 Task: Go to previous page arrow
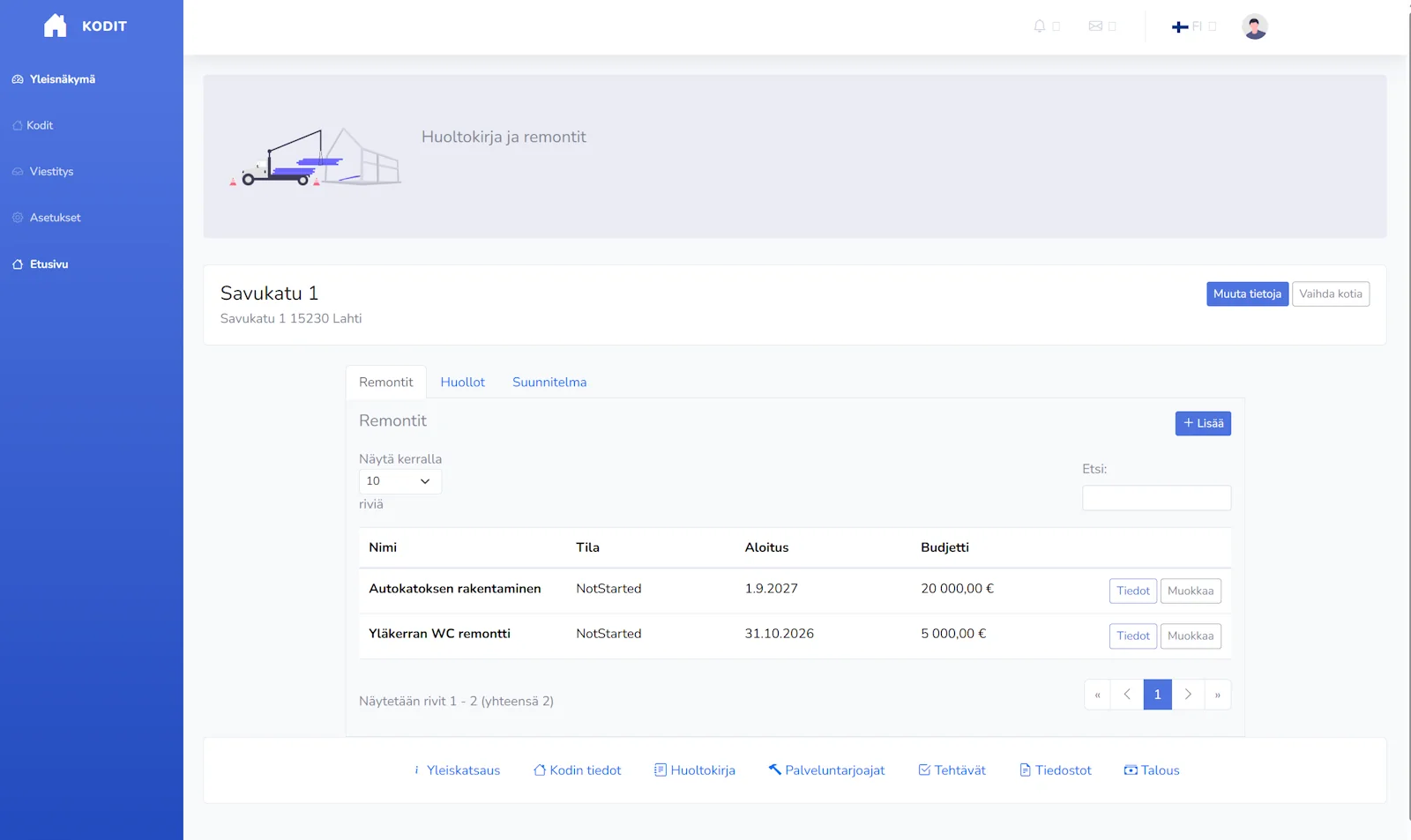click(1127, 695)
